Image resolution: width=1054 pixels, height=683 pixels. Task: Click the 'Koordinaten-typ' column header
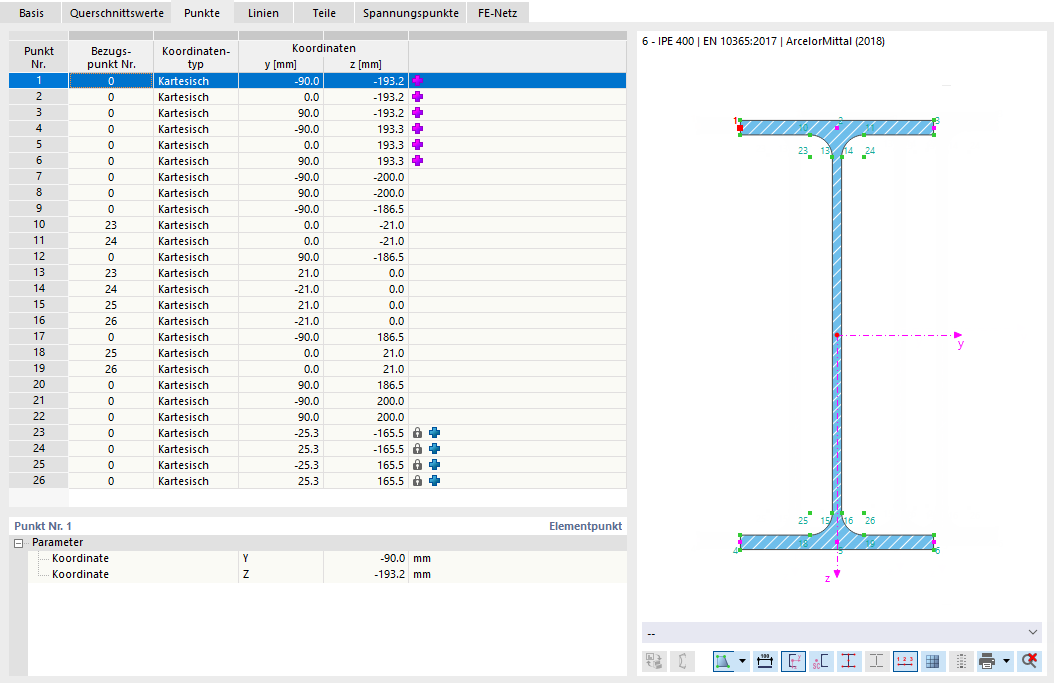(196, 57)
